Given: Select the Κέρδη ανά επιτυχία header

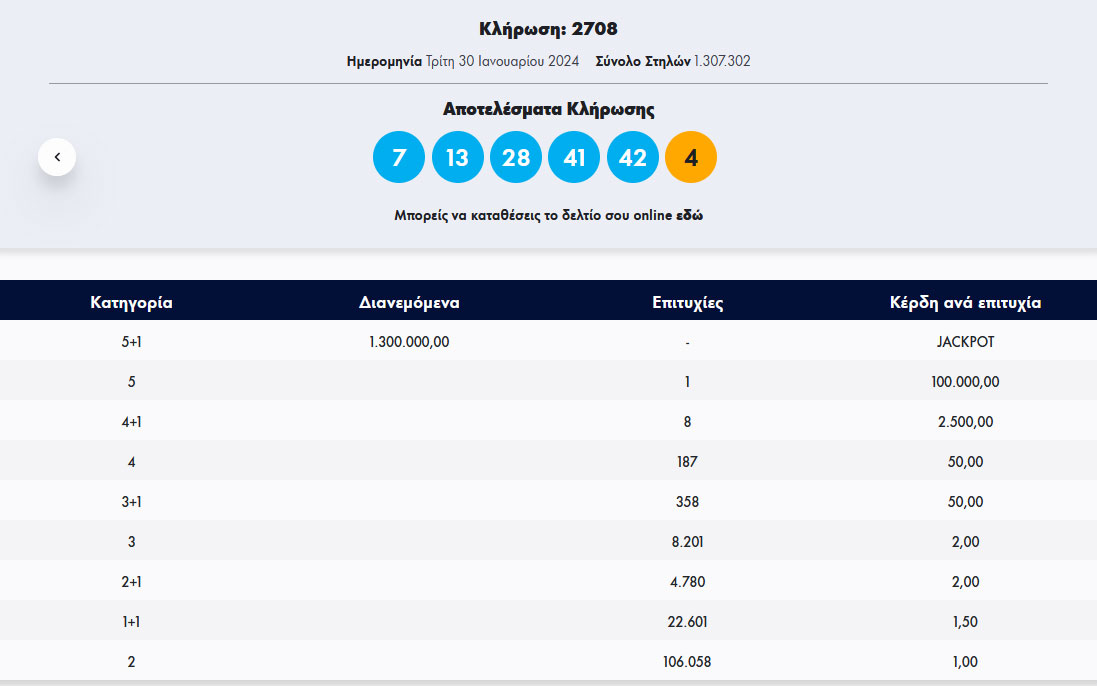Looking at the screenshot, I should [x=965, y=301].
